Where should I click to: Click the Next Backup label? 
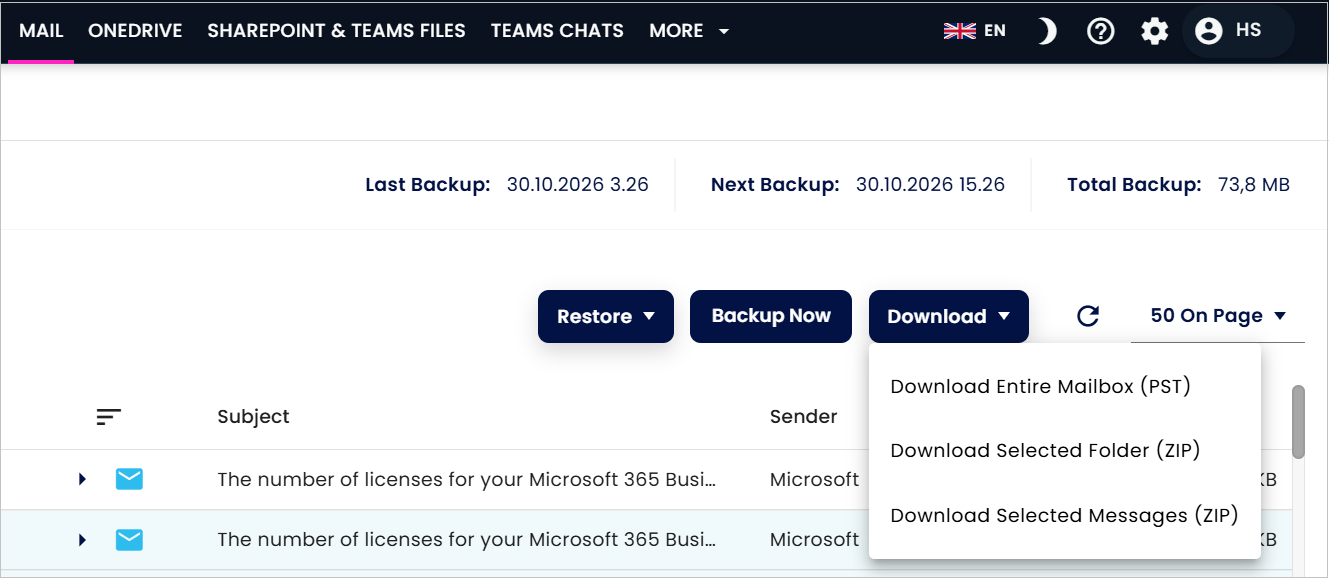coord(775,185)
